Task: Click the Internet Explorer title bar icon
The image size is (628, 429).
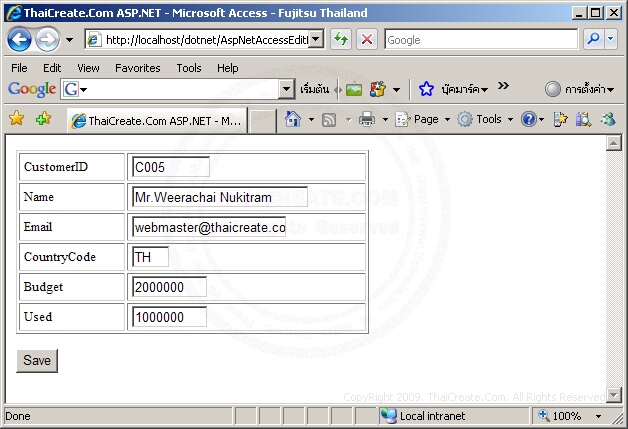Action: 14,13
